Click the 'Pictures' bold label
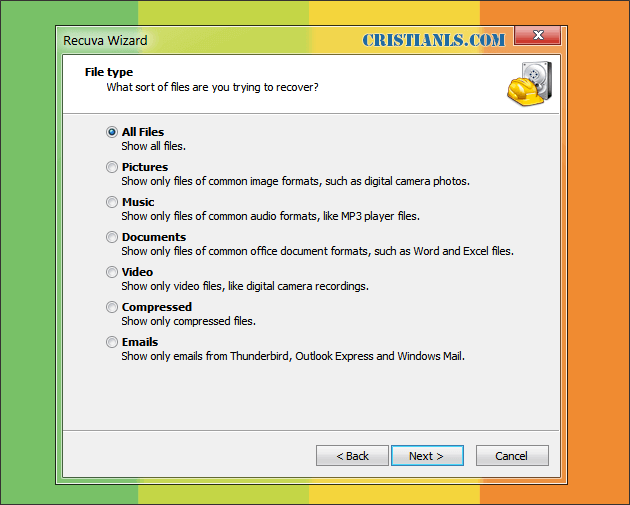This screenshot has width=630, height=505. (145, 167)
